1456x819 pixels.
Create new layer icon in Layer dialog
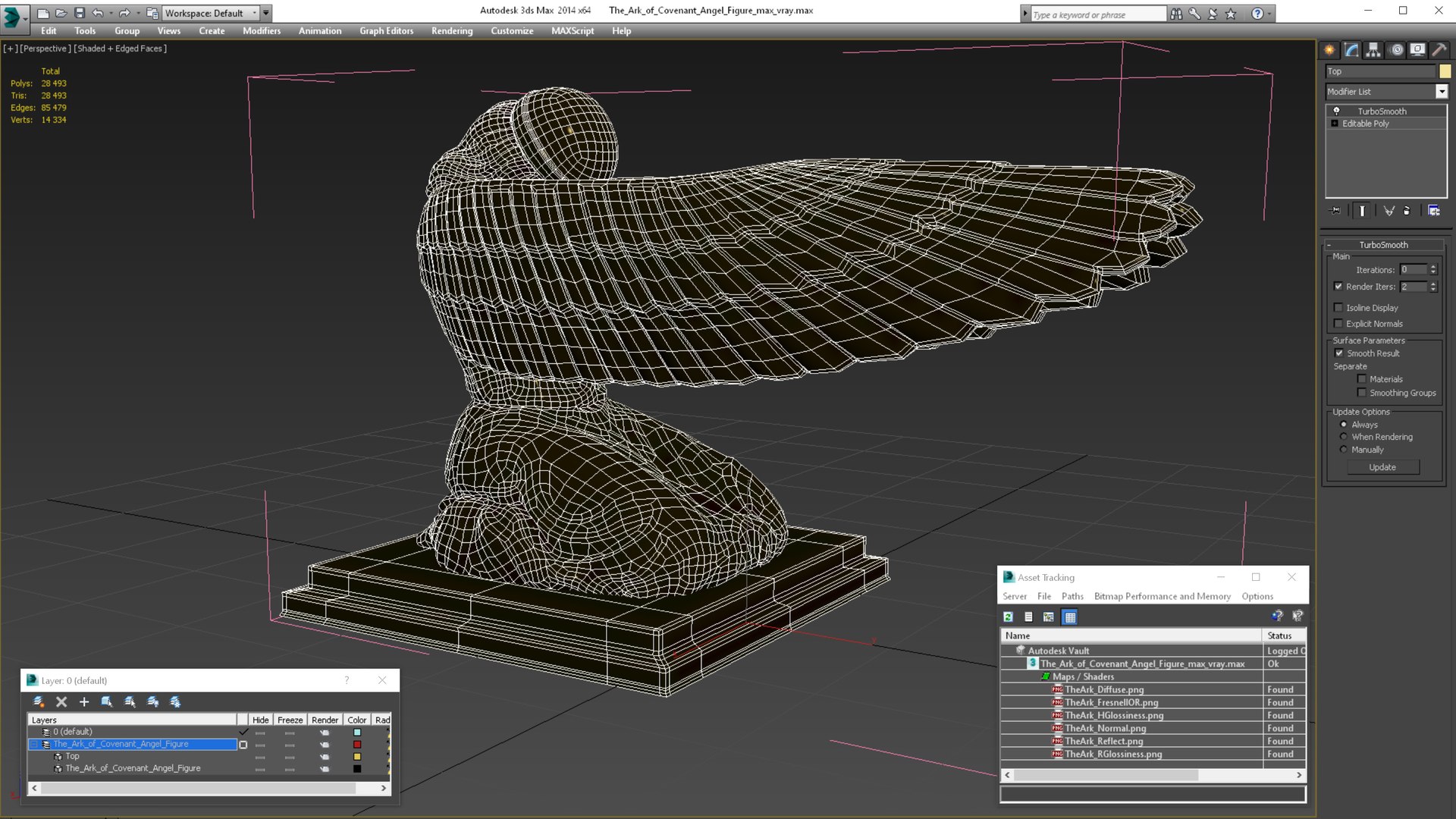[x=39, y=702]
